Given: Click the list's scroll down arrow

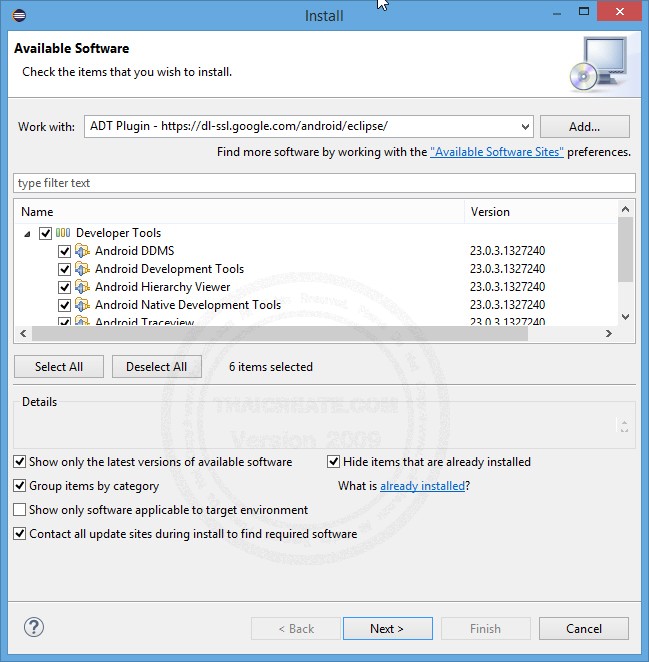Looking at the screenshot, I should coord(625,317).
